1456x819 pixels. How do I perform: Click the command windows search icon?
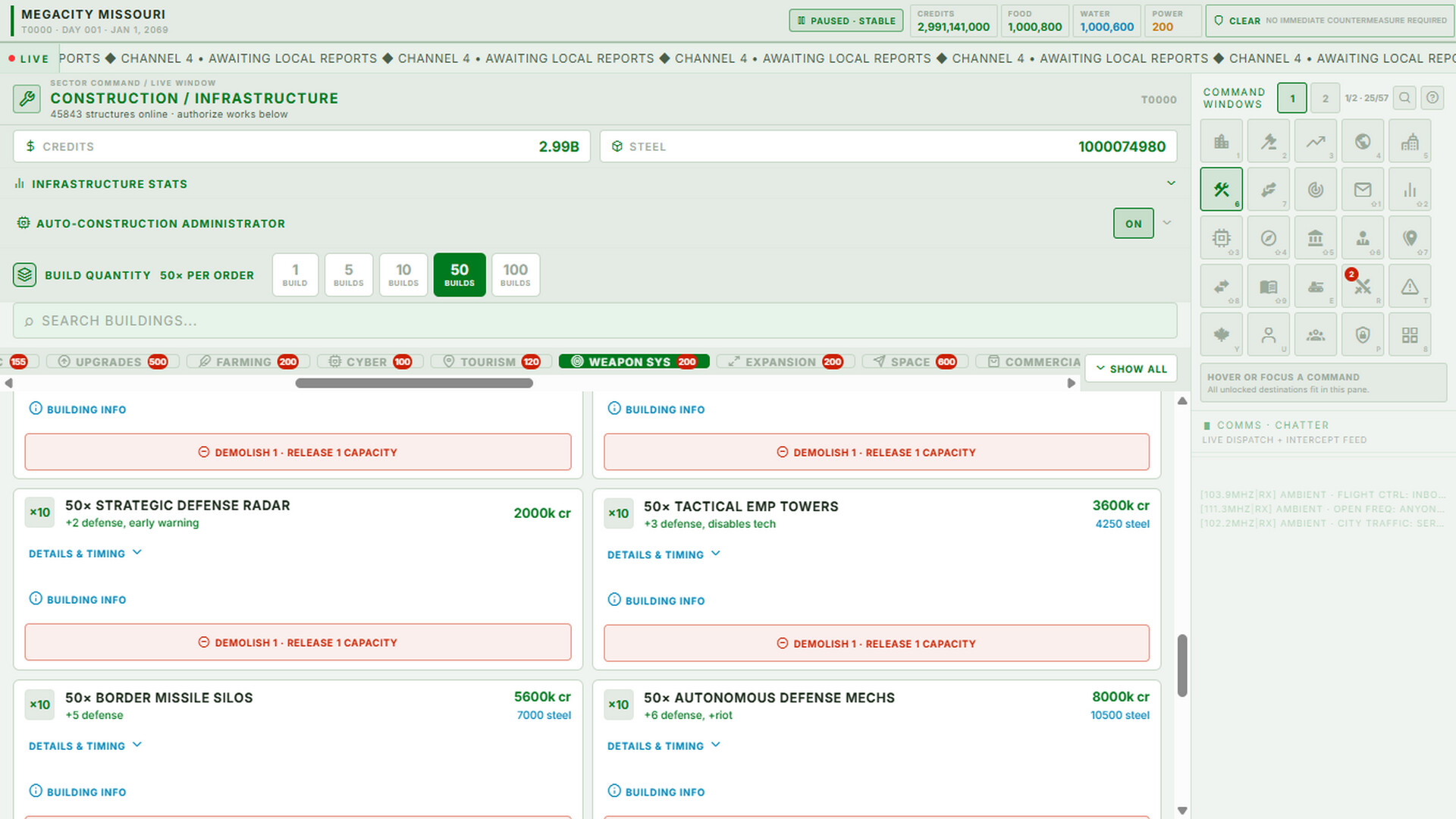[x=1404, y=98]
